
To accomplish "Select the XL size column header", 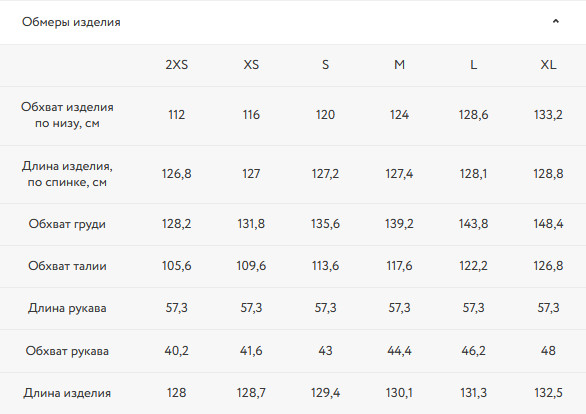I will (548, 65).
